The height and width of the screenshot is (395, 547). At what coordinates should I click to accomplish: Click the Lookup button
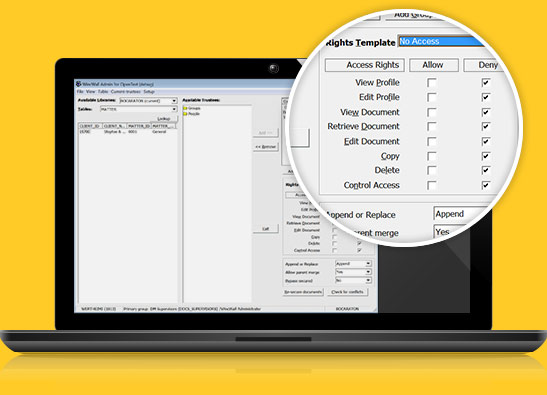click(x=164, y=119)
